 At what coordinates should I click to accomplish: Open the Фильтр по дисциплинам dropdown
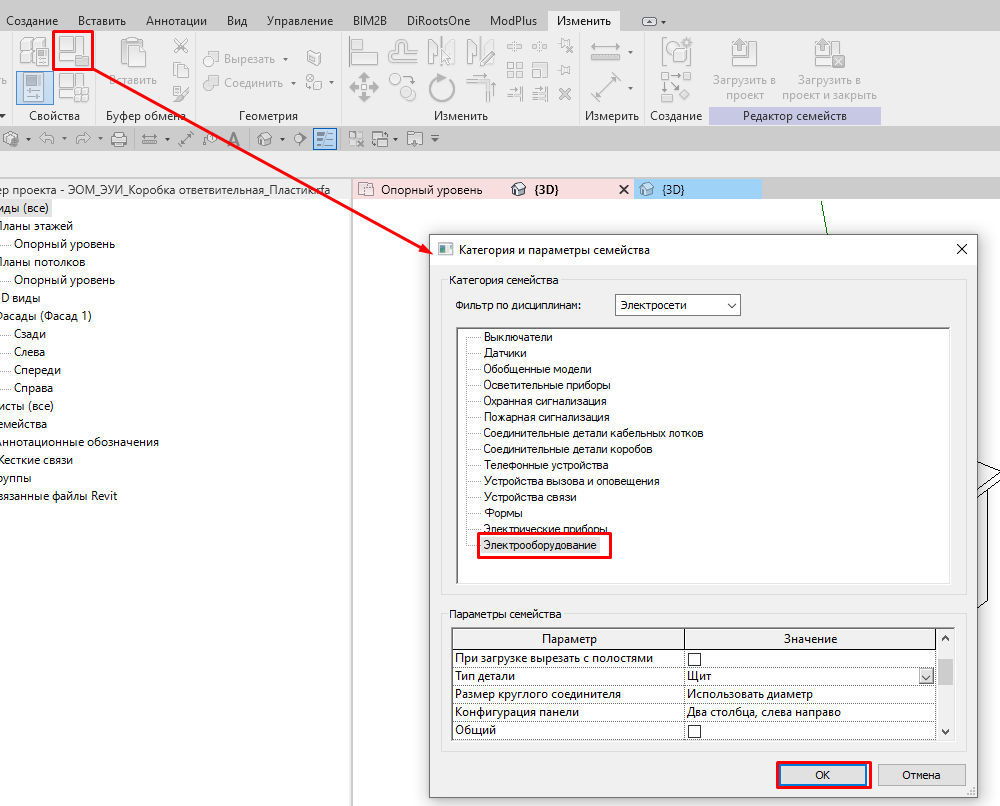coord(677,305)
